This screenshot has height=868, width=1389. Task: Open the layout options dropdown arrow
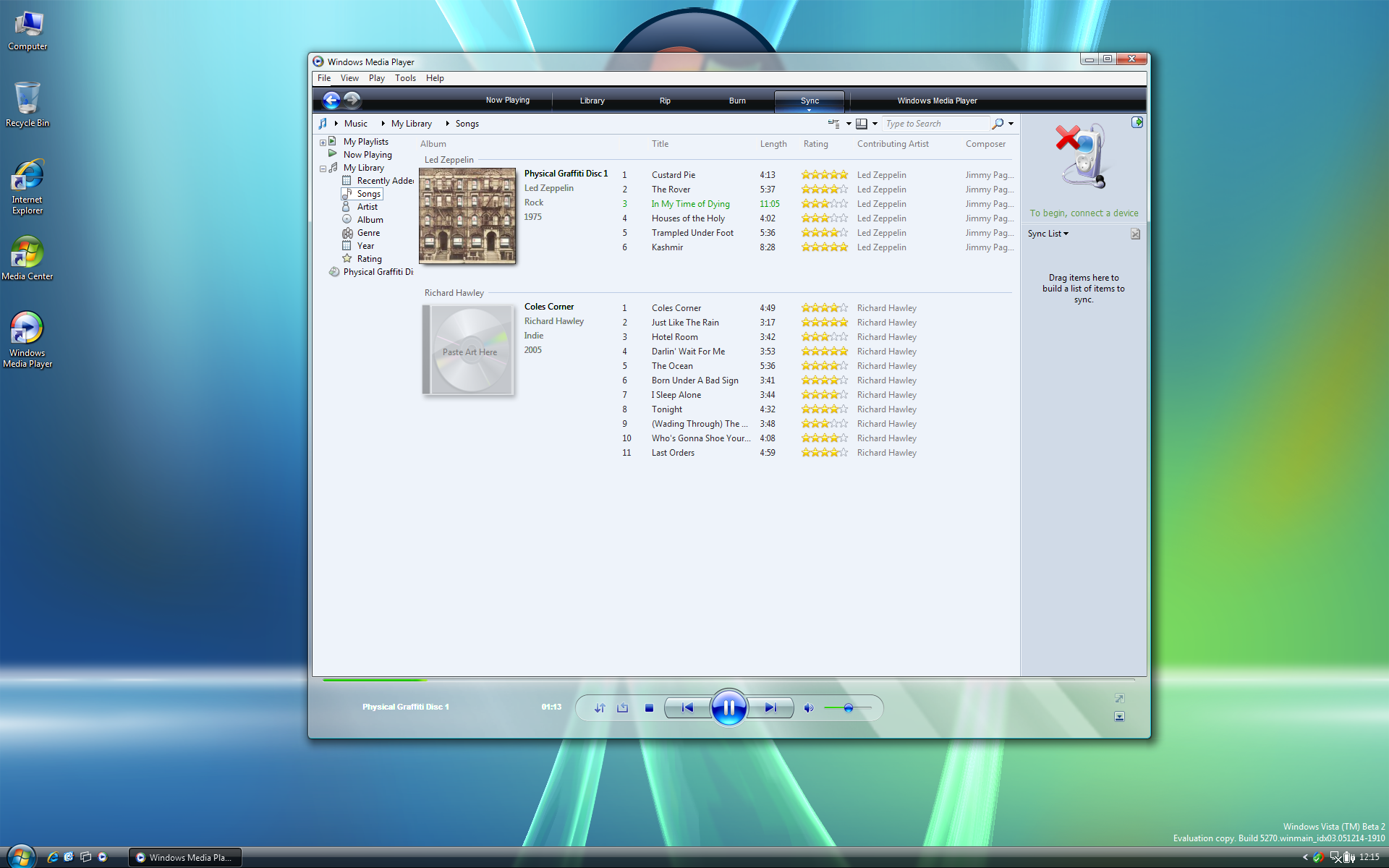849,124
